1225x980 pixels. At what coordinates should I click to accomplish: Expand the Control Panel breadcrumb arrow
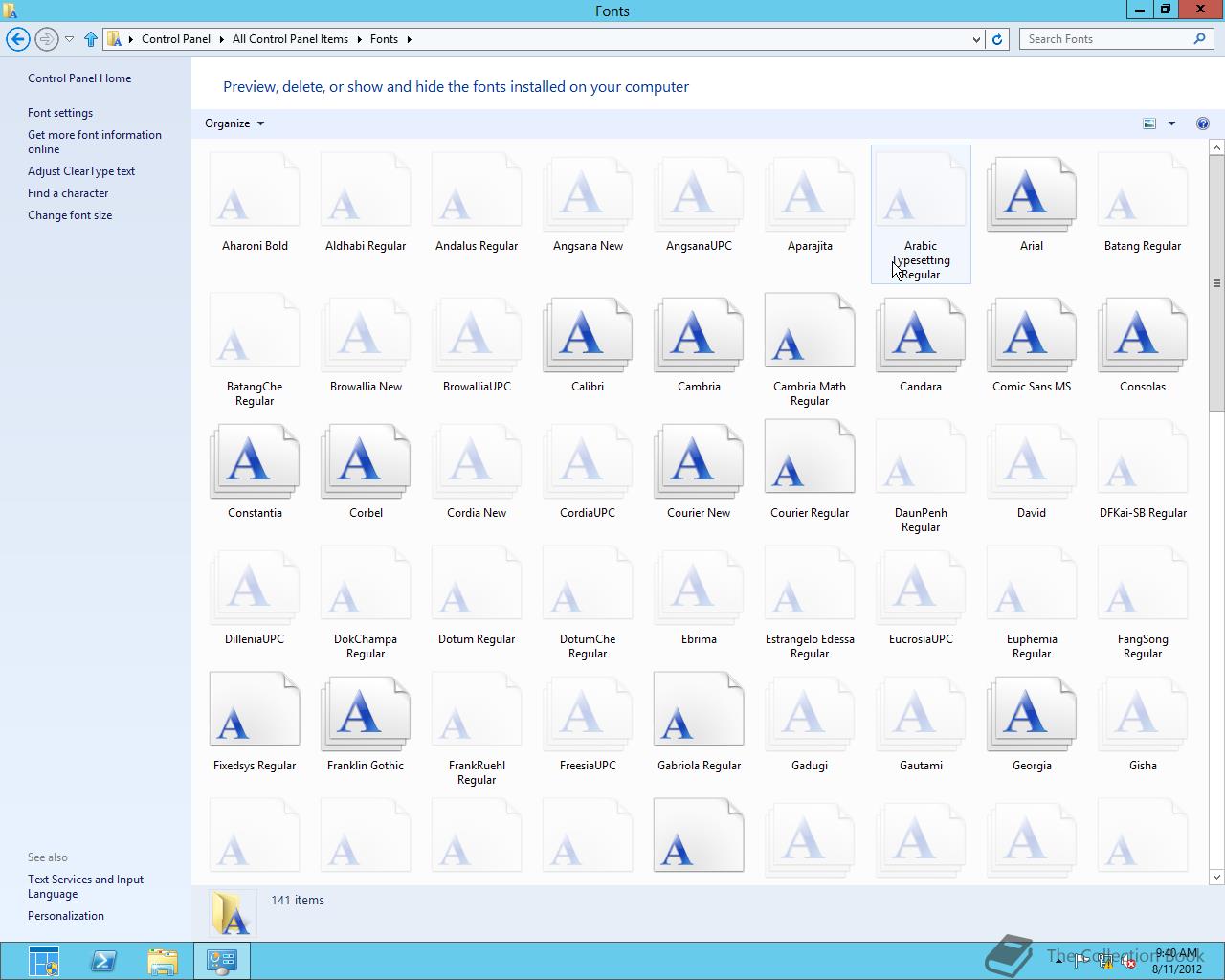click(x=221, y=39)
